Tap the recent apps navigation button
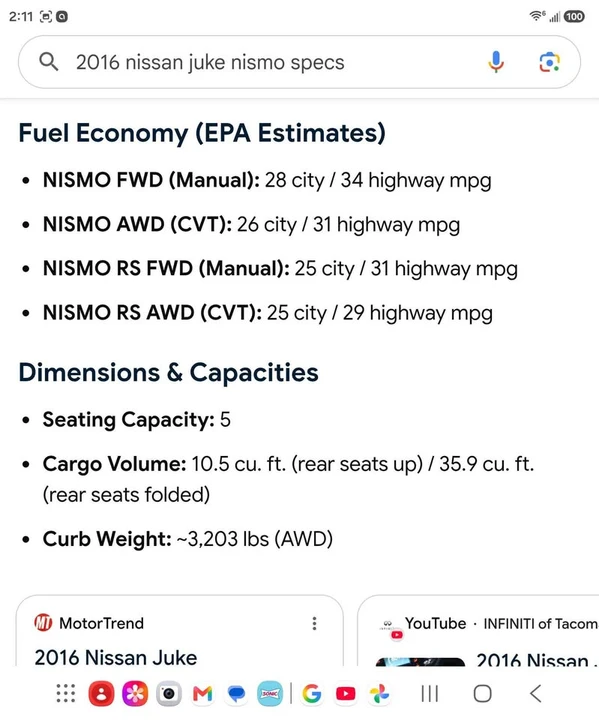 coord(429,693)
